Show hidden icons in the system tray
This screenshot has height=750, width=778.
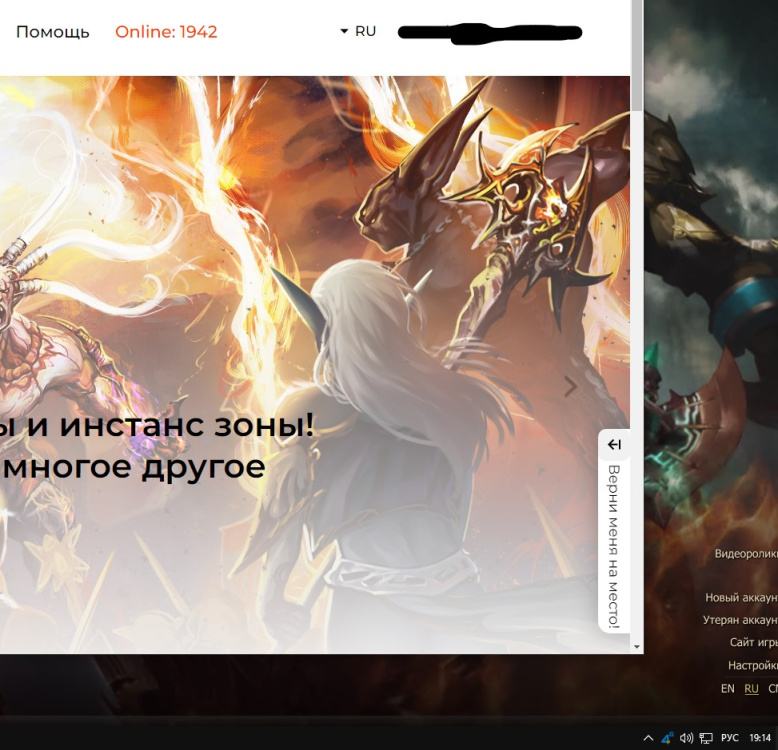tap(648, 739)
